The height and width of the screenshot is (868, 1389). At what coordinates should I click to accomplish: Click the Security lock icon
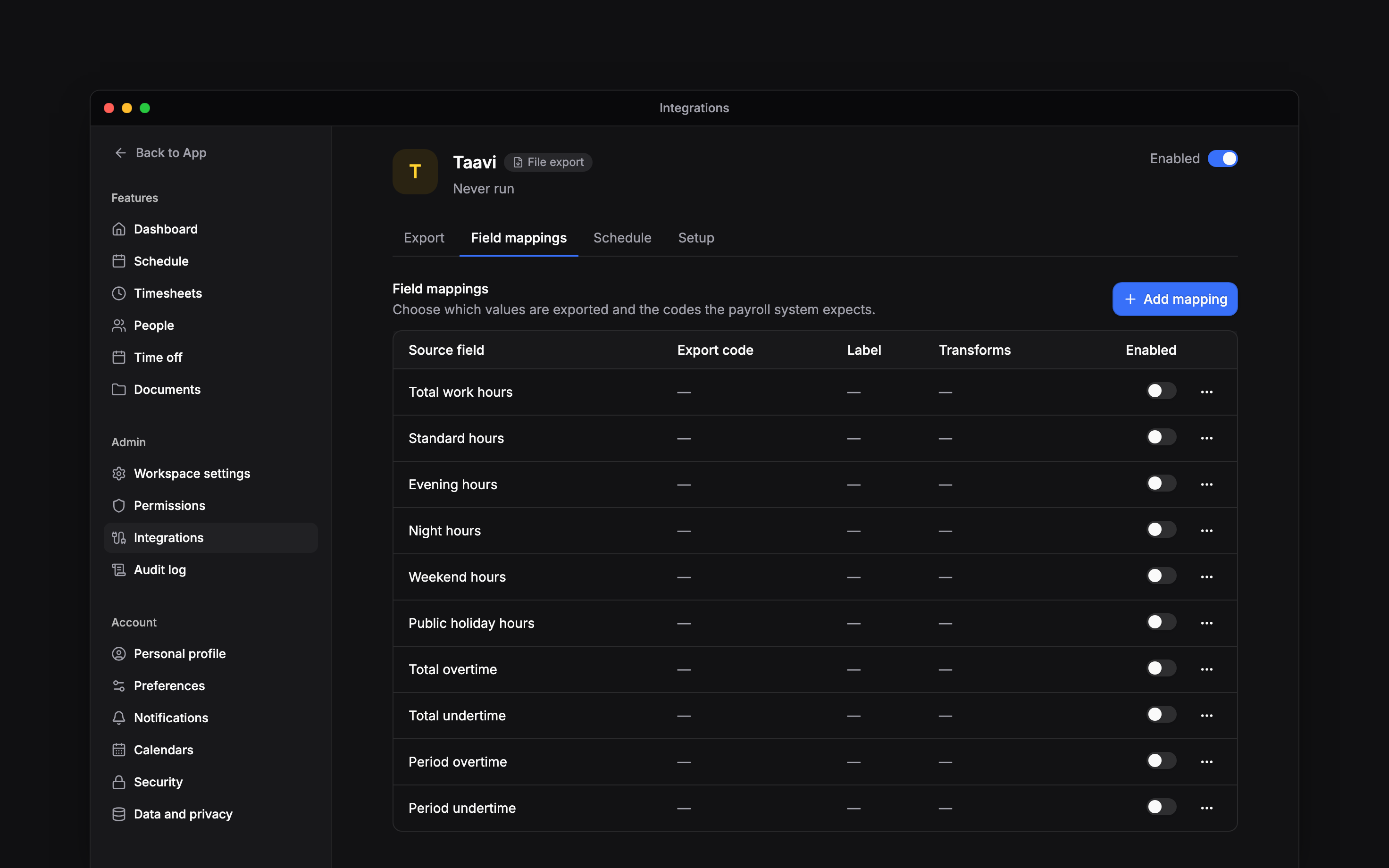119,782
